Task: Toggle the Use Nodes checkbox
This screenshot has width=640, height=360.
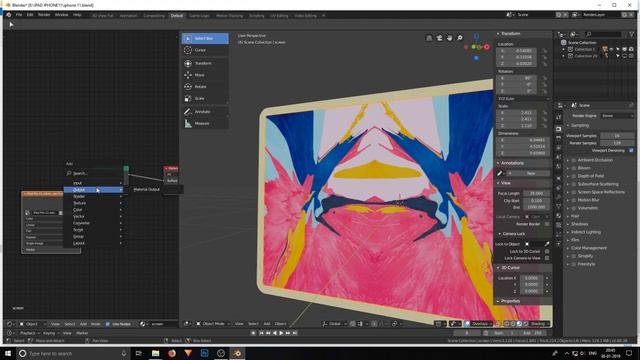Action: [x=108, y=324]
